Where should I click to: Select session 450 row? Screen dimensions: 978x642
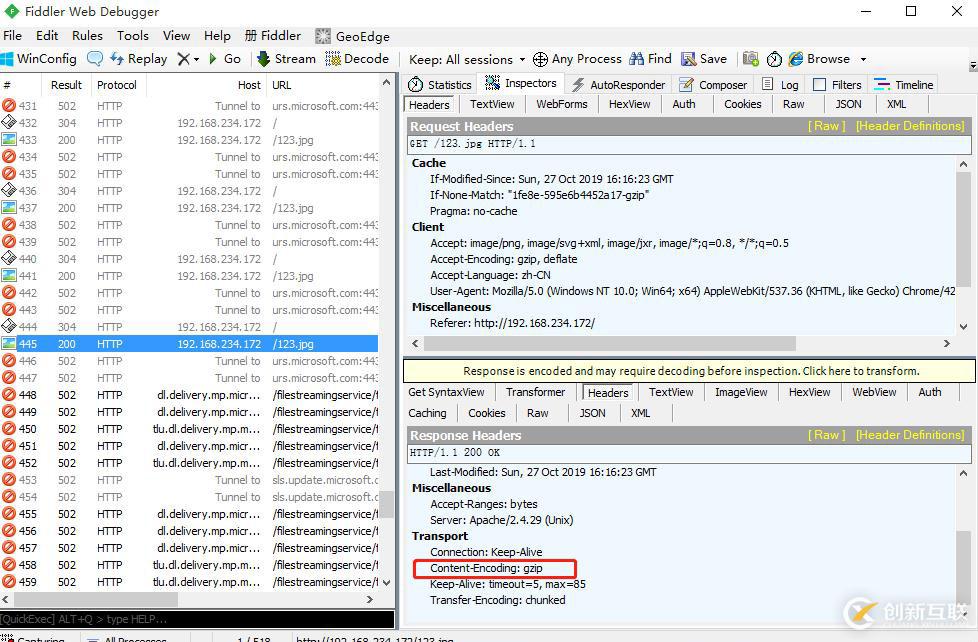[x=189, y=429]
